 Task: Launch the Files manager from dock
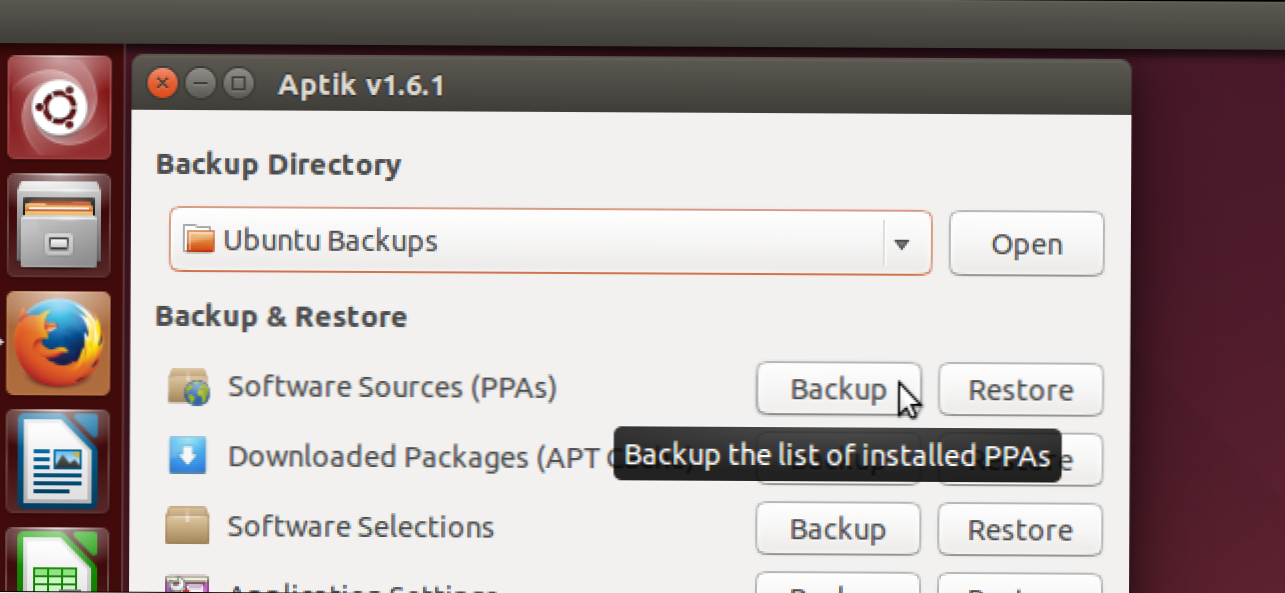click(59, 226)
